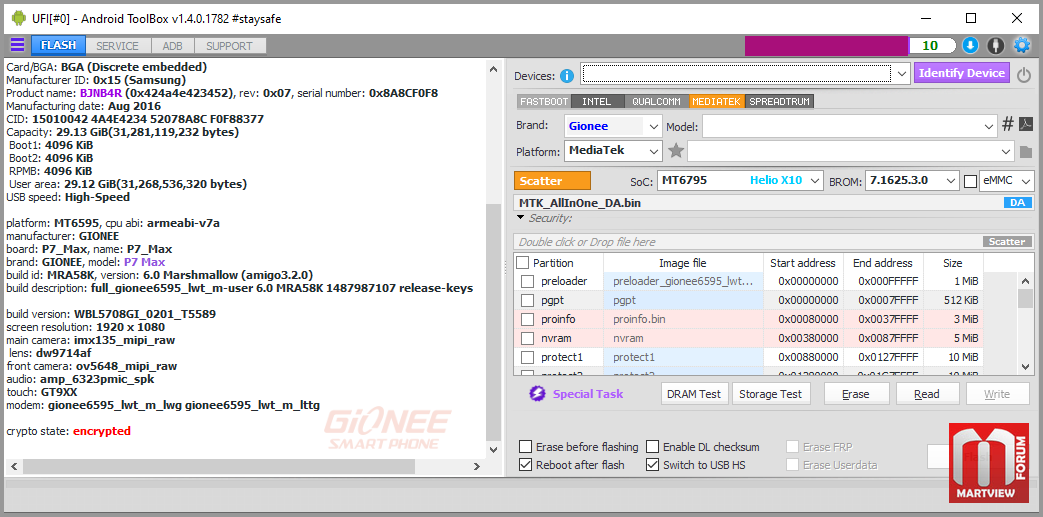Uncheck Switch to USB HS

tap(652, 465)
